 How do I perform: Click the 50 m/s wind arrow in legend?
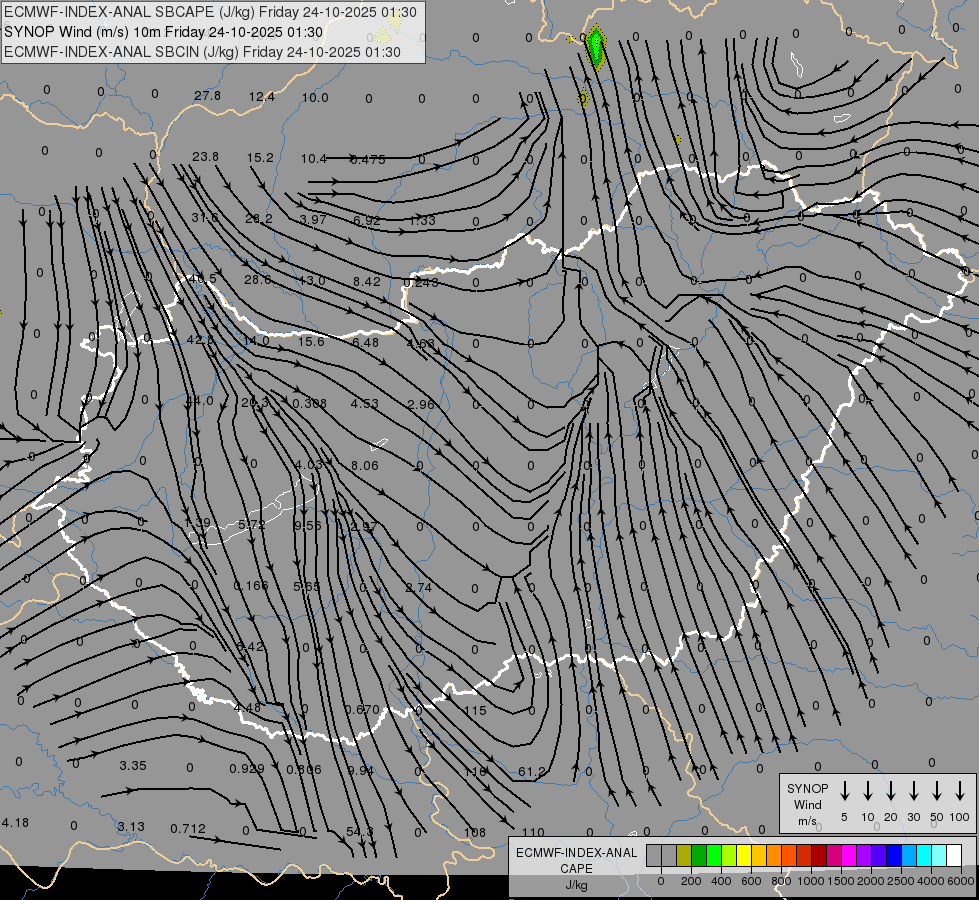point(937,791)
